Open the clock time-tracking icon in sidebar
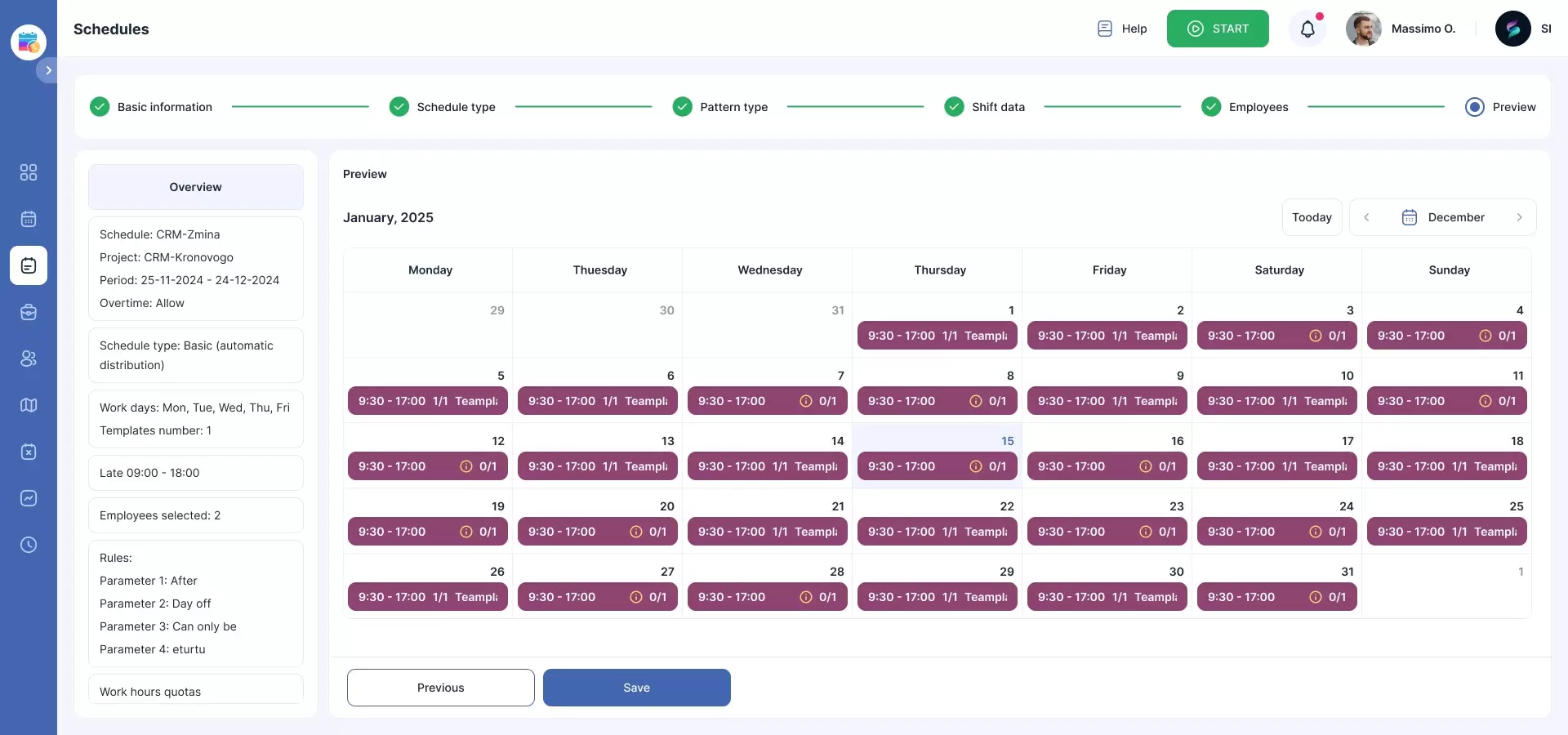The width and height of the screenshot is (1568, 735). pyautogui.click(x=29, y=545)
